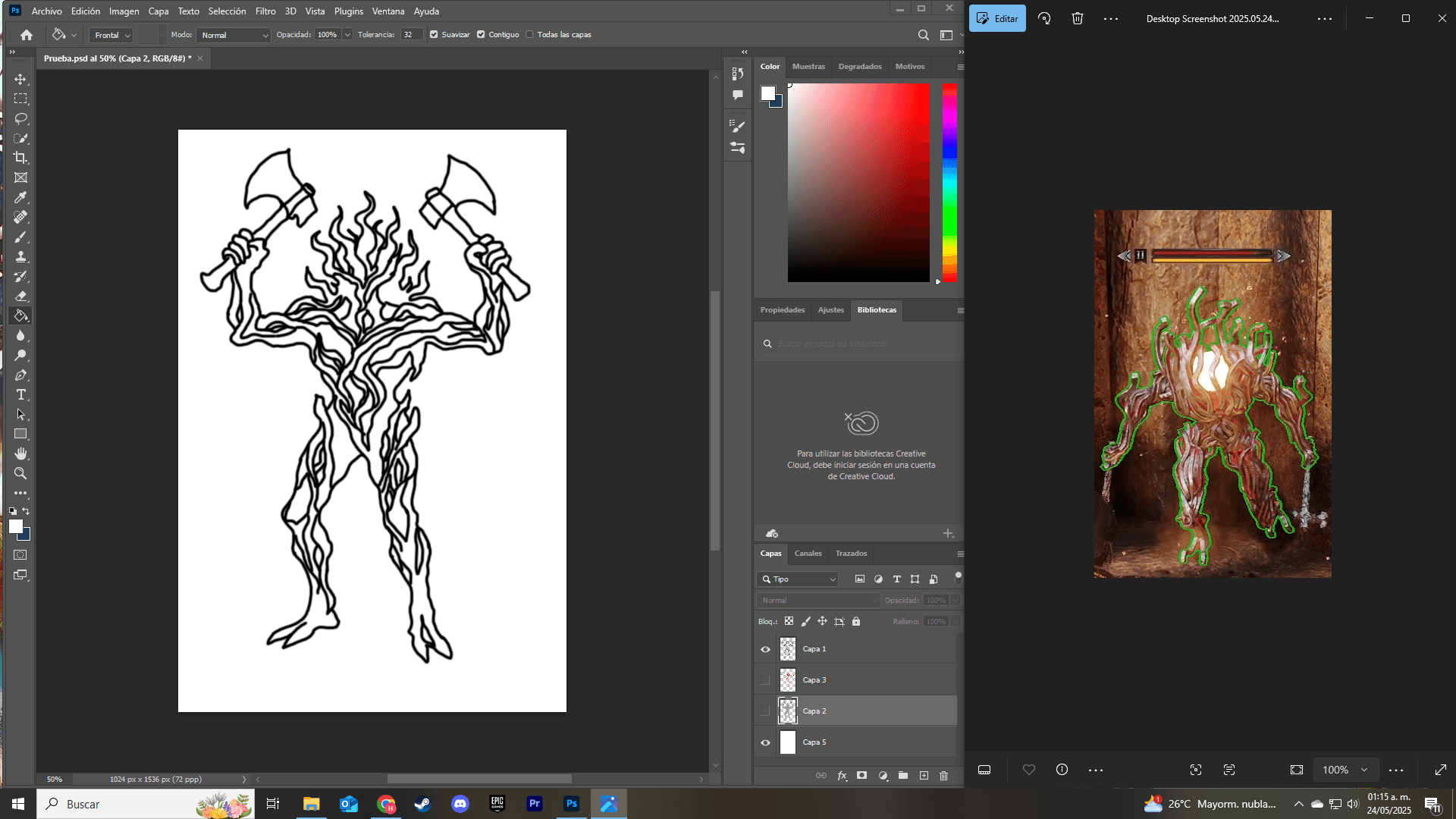Select the Horizontal Type tool
Viewport: 1456px width, 819px height.
tap(20, 394)
